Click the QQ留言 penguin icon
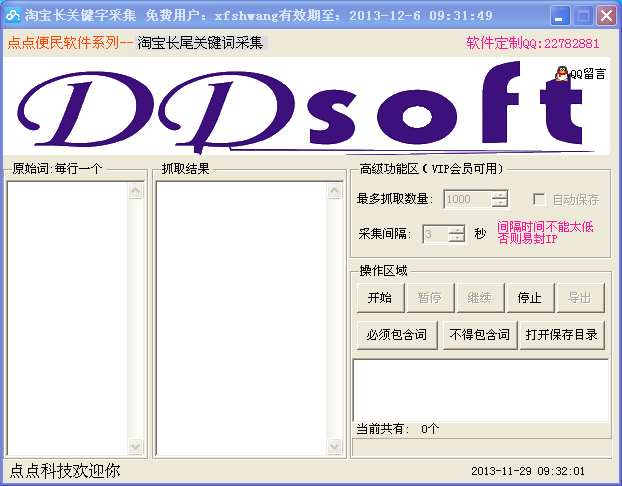 point(561,74)
